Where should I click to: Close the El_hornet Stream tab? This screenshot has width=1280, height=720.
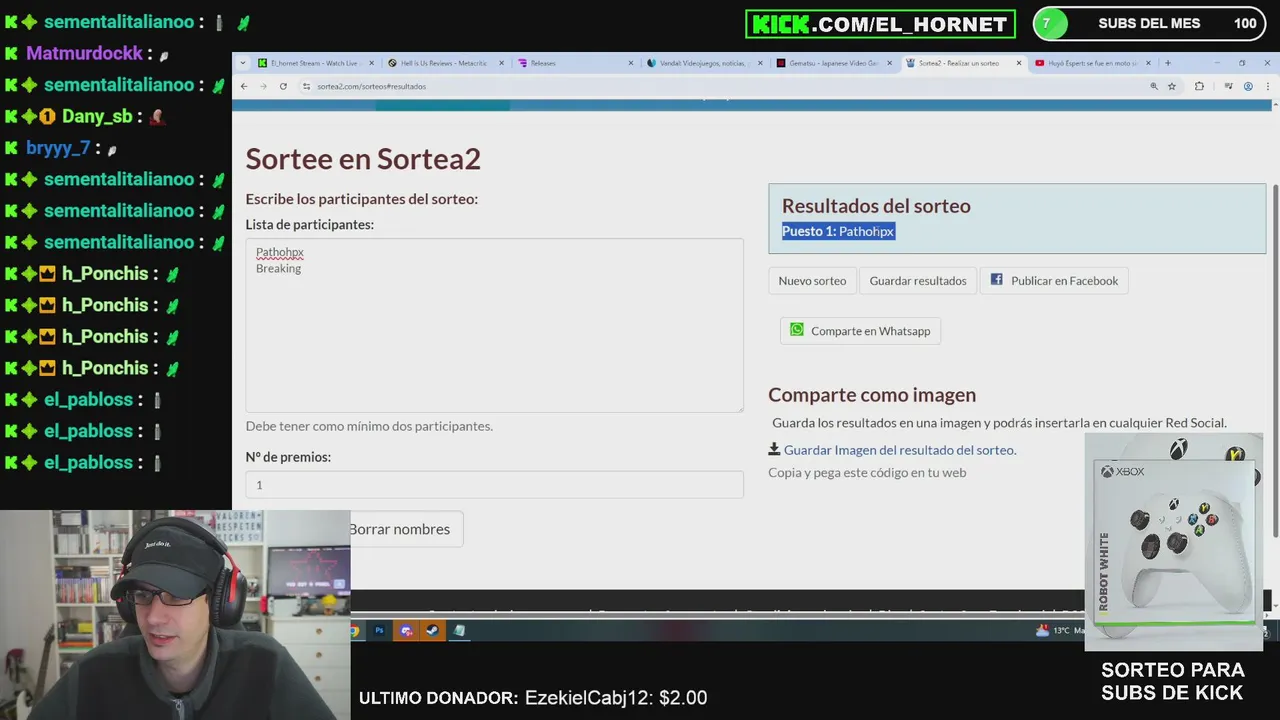[372, 63]
